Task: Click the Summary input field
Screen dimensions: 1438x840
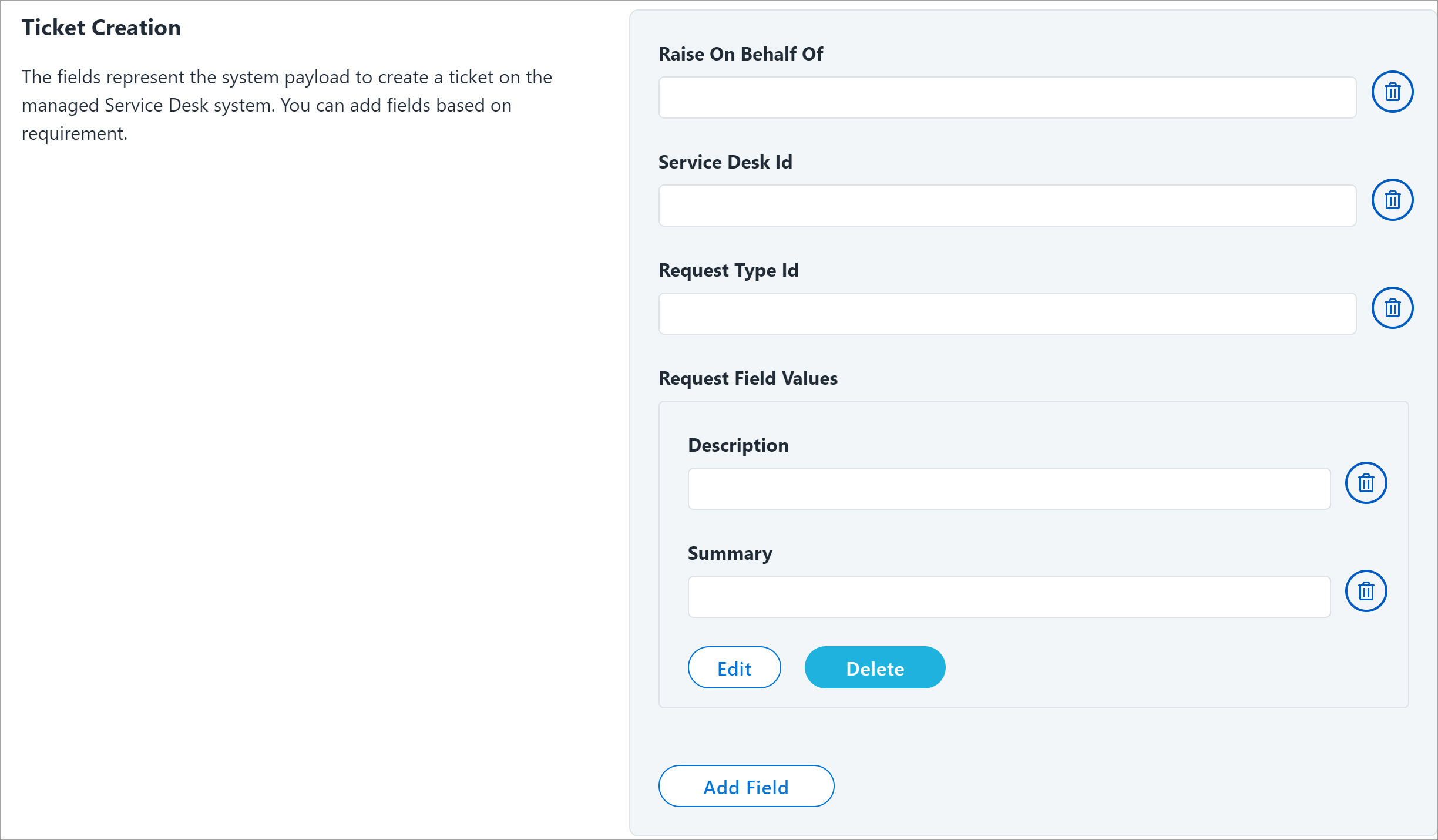Action: tap(1009, 597)
